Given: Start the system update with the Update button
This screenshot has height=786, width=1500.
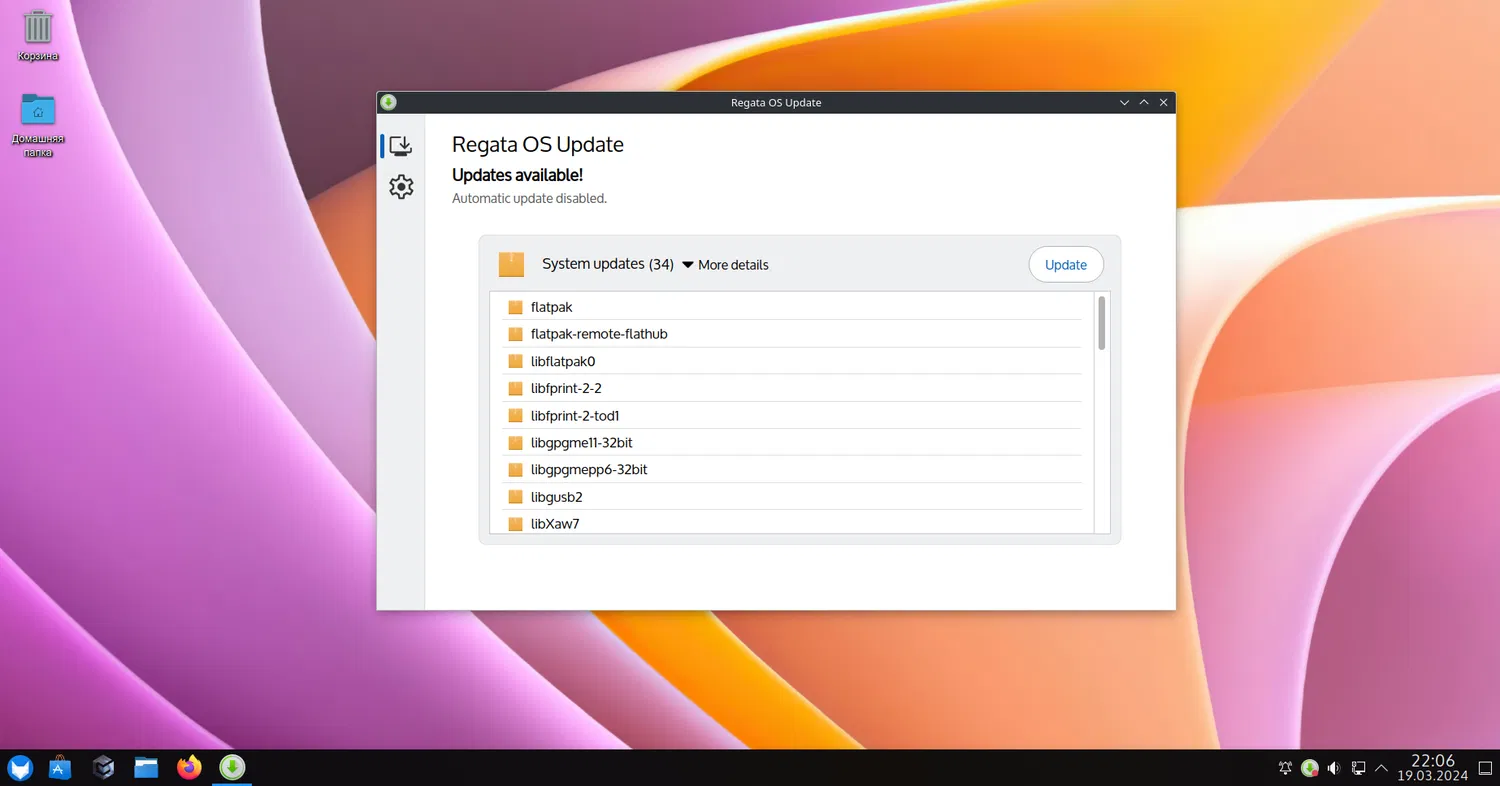Looking at the screenshot, I should [x=1066, y=264].
